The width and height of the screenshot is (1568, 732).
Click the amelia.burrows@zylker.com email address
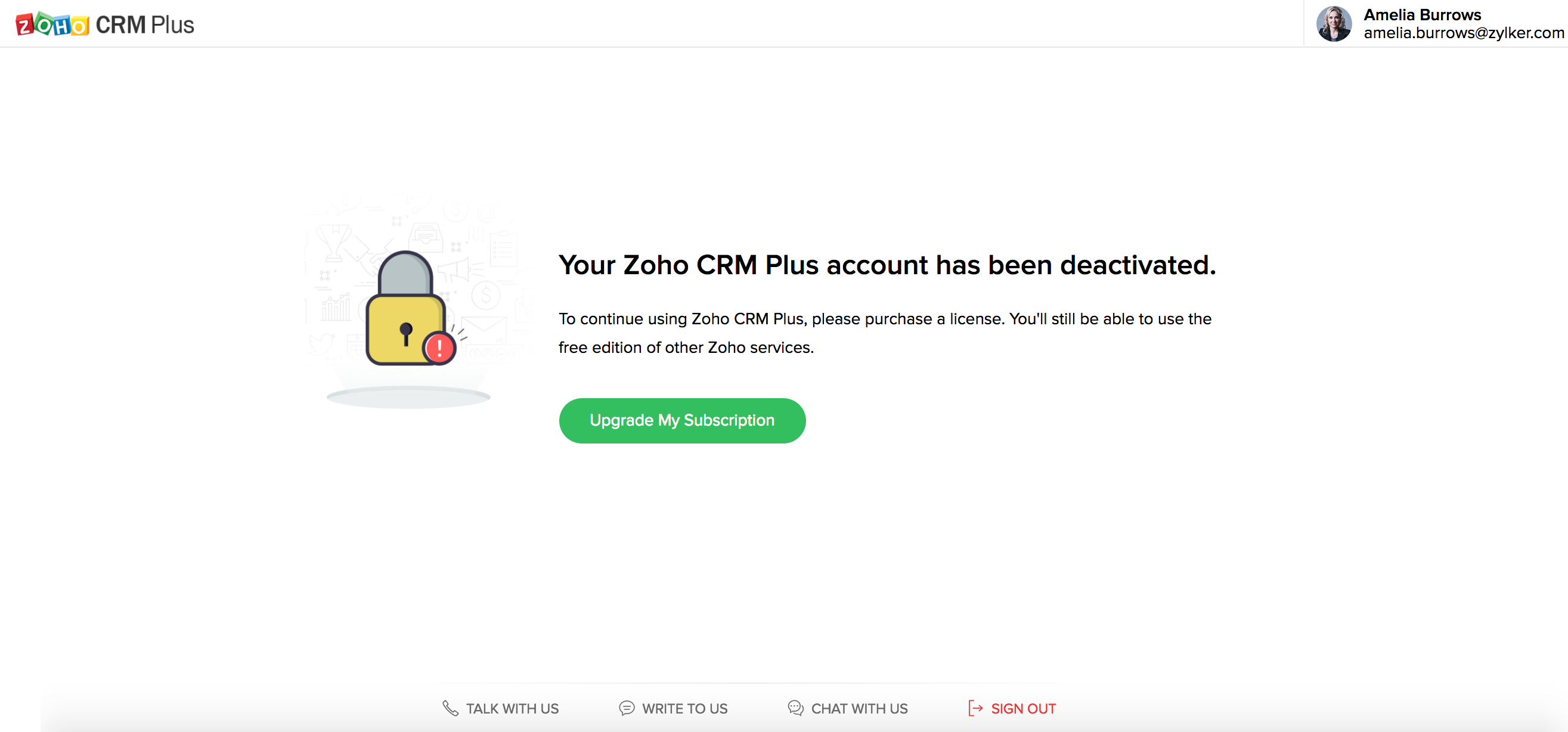tap(1463, 33)
